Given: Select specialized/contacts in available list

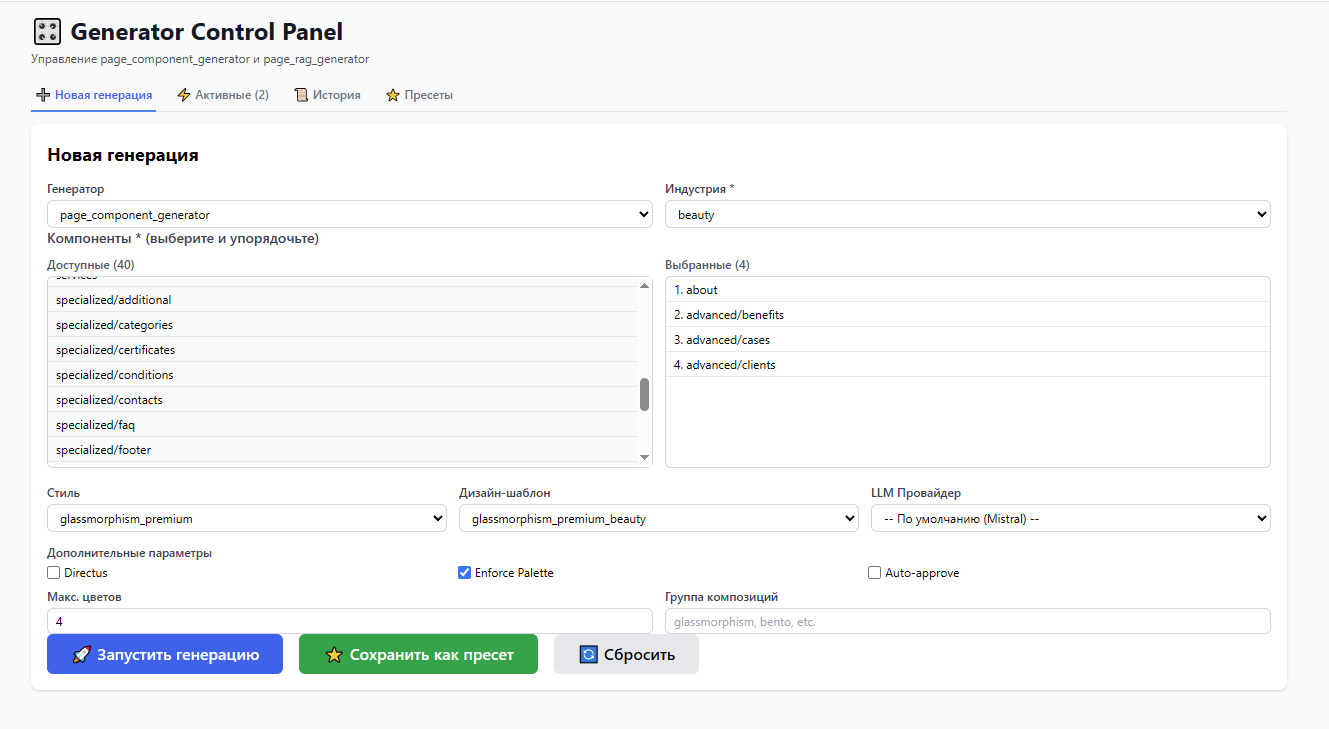Looking at the screenshot, I should (x=343, y=399).
